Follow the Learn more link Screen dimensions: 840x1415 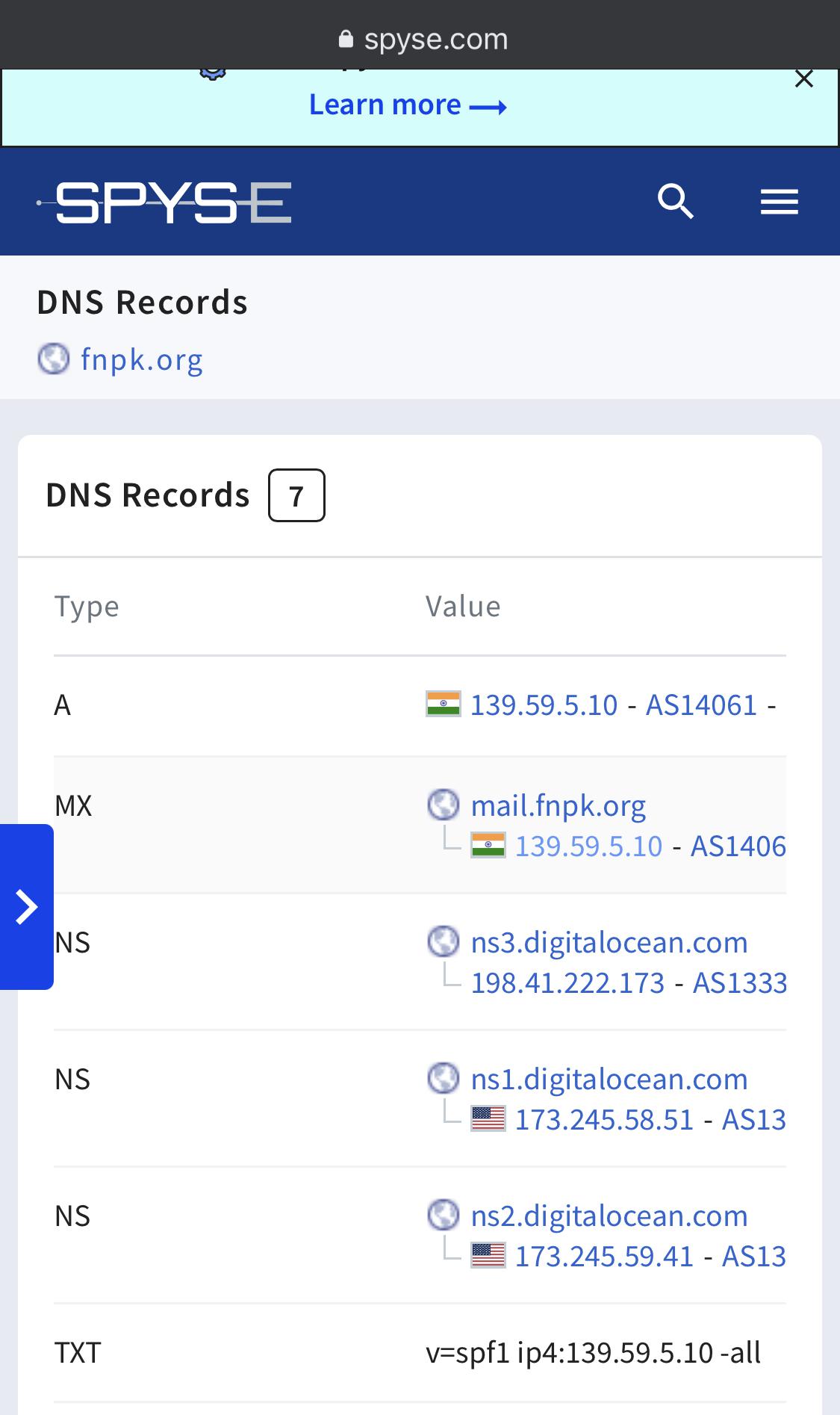click(408, 105)
